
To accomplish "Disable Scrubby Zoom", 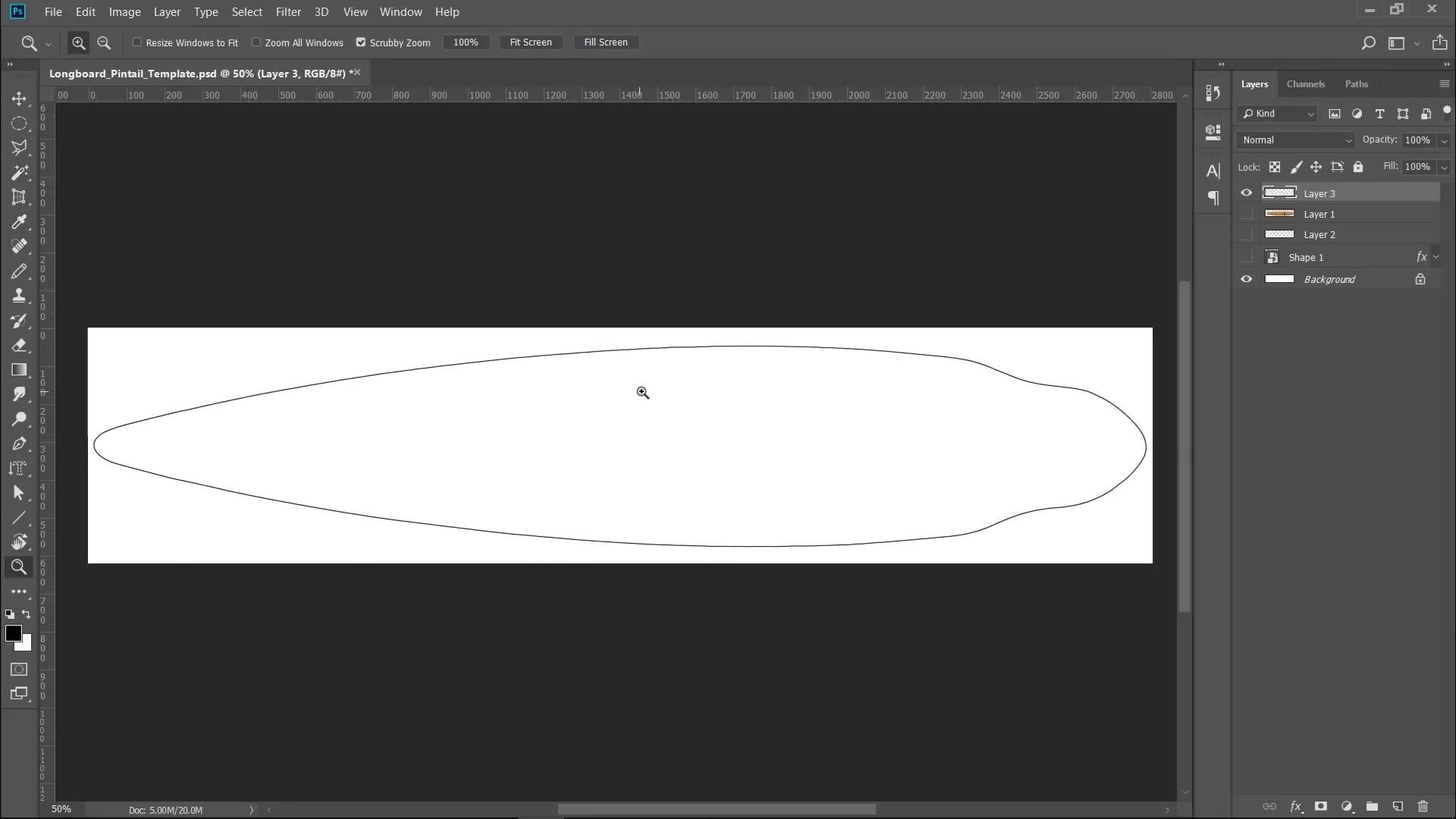I will click(361, 42).
